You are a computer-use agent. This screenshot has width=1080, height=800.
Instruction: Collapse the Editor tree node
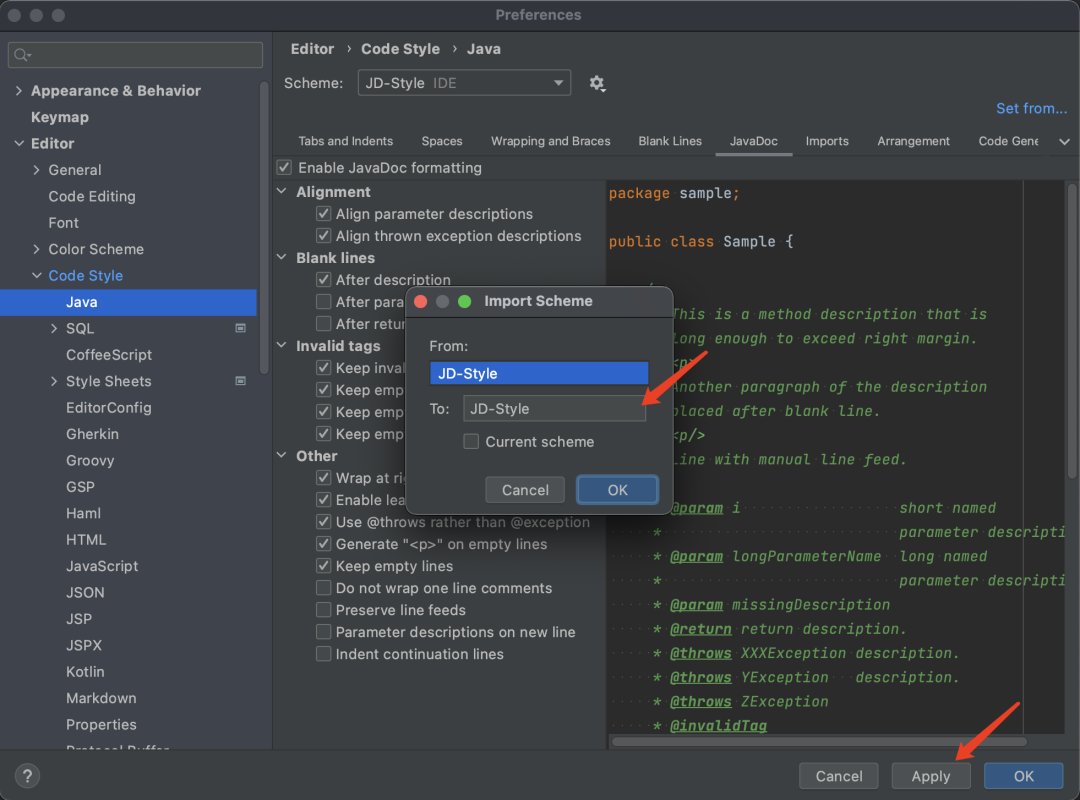[19, 143]
